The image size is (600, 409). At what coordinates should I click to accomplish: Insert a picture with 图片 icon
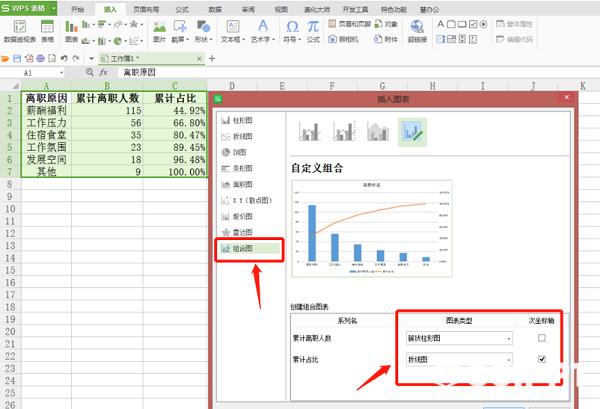(x=159, y=31)
